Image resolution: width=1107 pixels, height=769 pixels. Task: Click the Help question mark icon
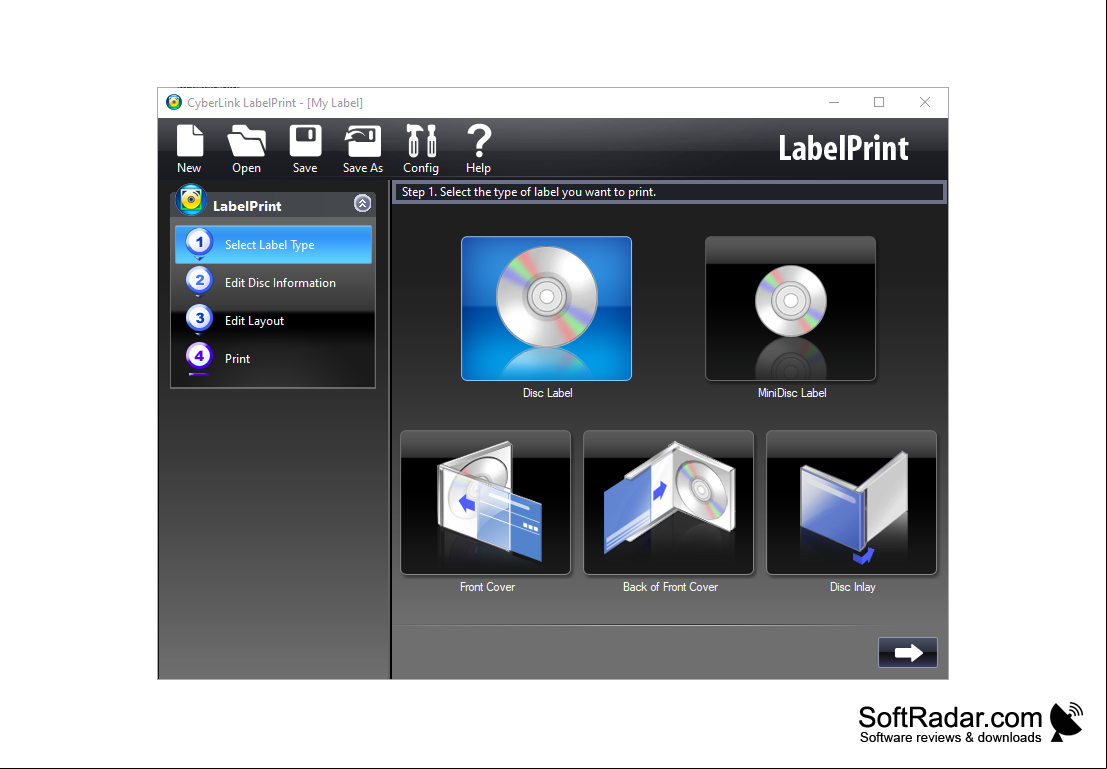click(x=479, y=141)
